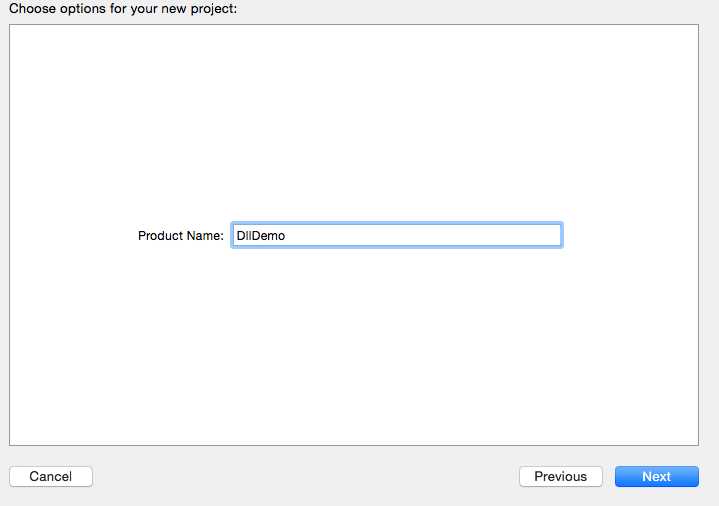This screenshot has height=506, width=719.
Task: Click the DllDemo text in the field
Action: pos(260,236)
